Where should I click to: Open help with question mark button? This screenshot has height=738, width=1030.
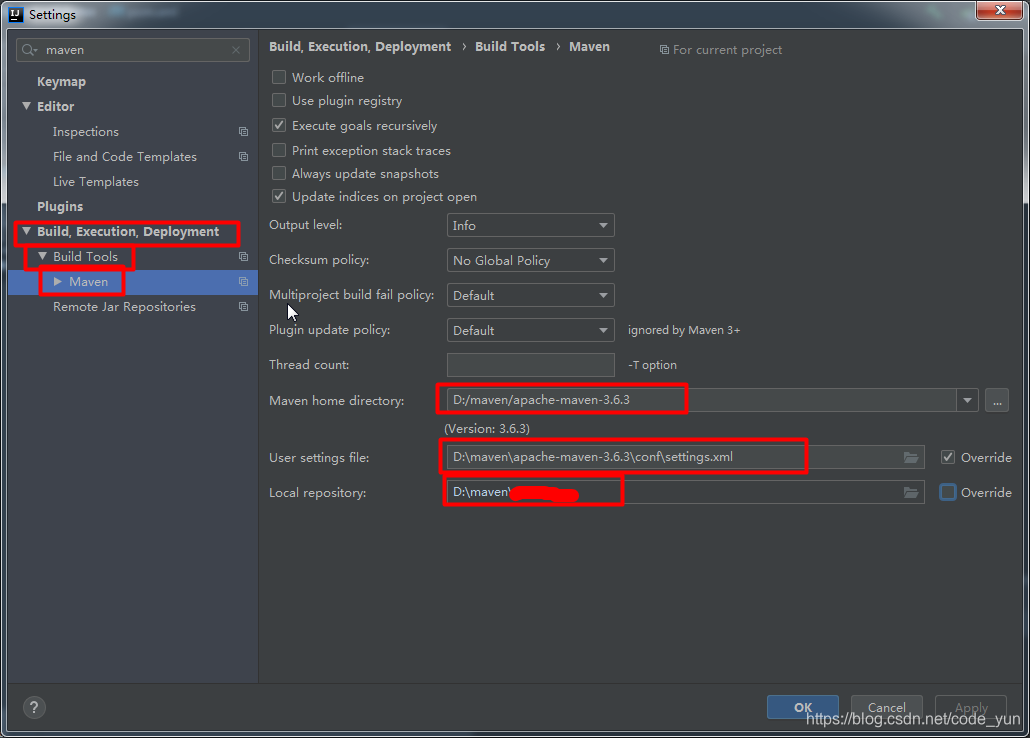click(34, 708)
